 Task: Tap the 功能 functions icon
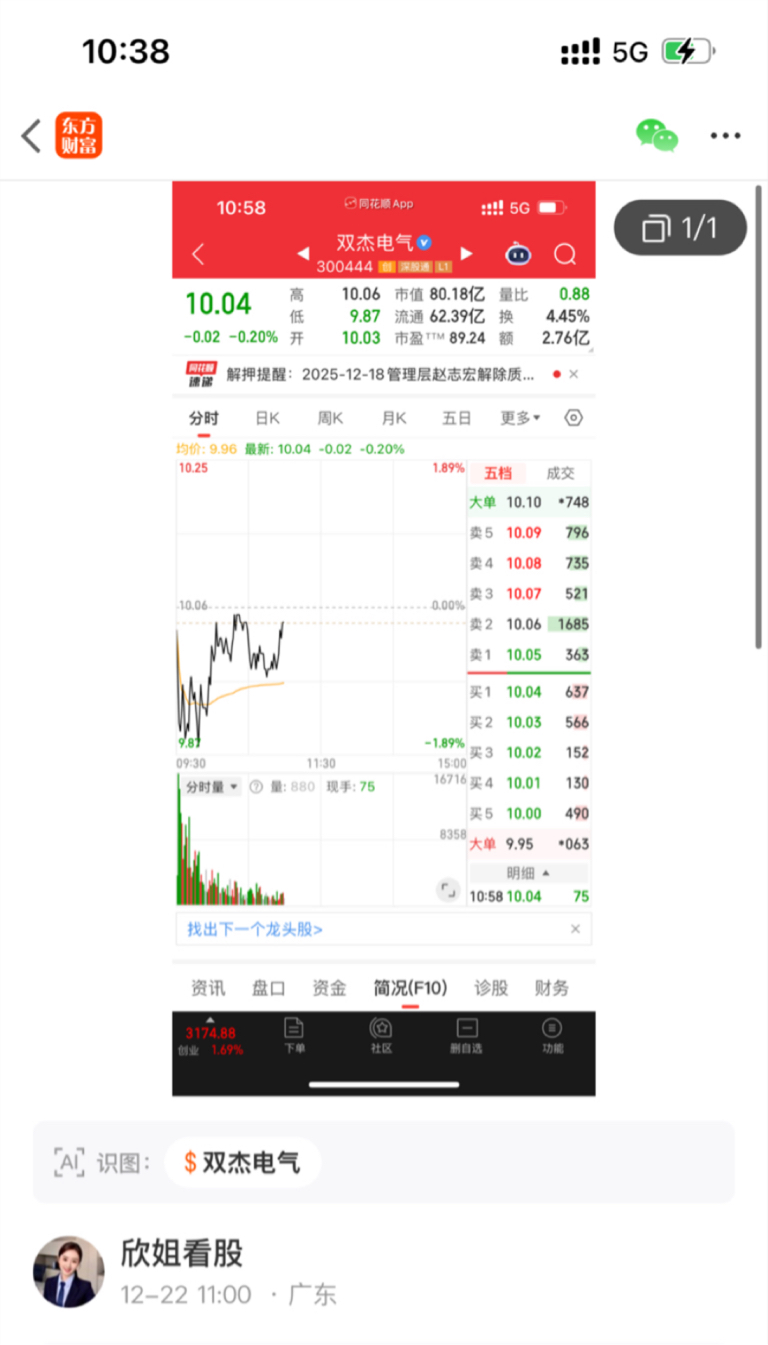click(552, 1036)
